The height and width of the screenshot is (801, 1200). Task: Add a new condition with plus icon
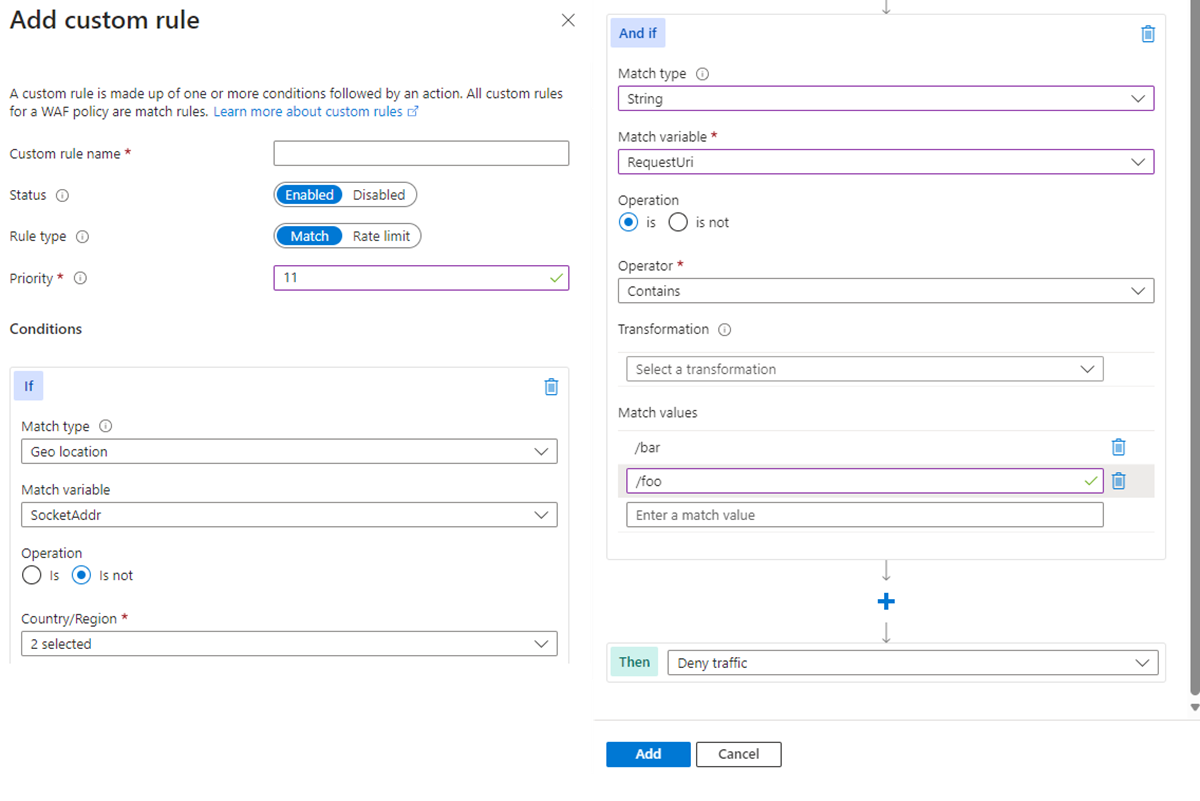click(886, 601)
